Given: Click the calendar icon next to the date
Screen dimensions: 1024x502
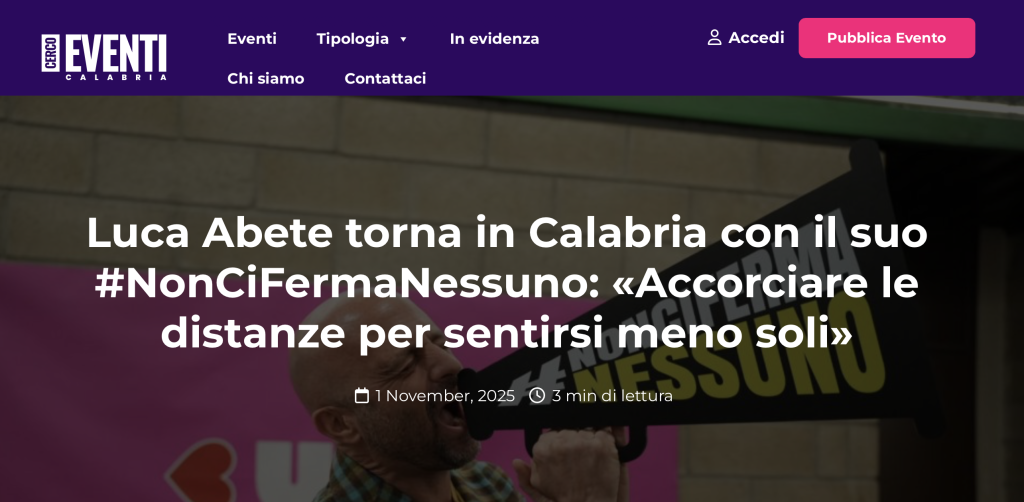Looking at the screenshot, I should point(362,396).
